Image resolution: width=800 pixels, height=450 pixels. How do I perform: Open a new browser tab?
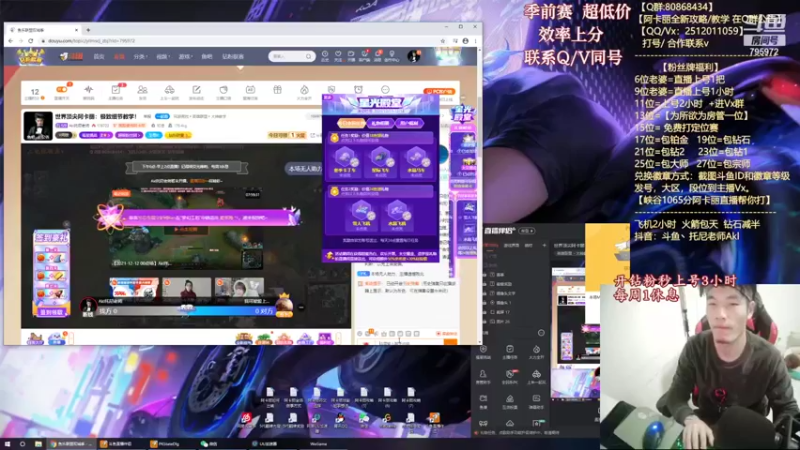coord(88,30)
